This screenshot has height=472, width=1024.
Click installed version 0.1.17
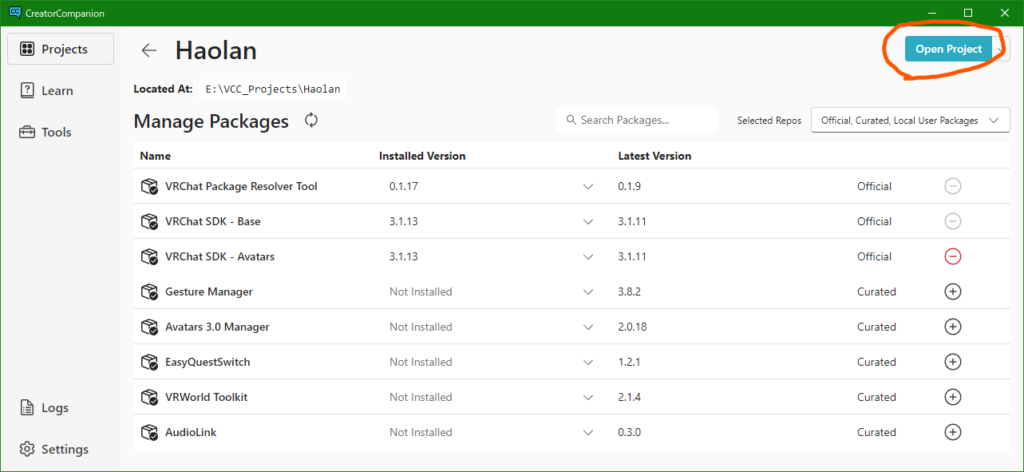pyautogui.click(x=404, y=187)
